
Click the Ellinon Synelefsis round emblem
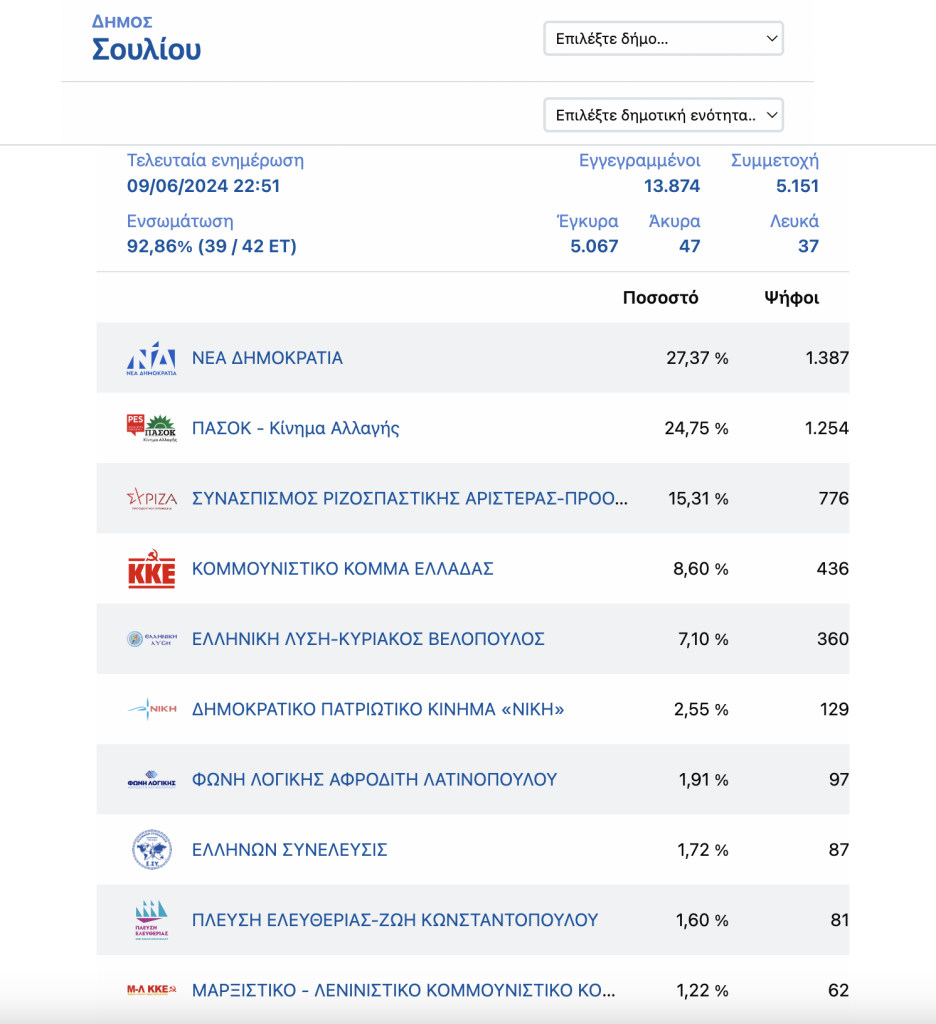pos(152,850)
